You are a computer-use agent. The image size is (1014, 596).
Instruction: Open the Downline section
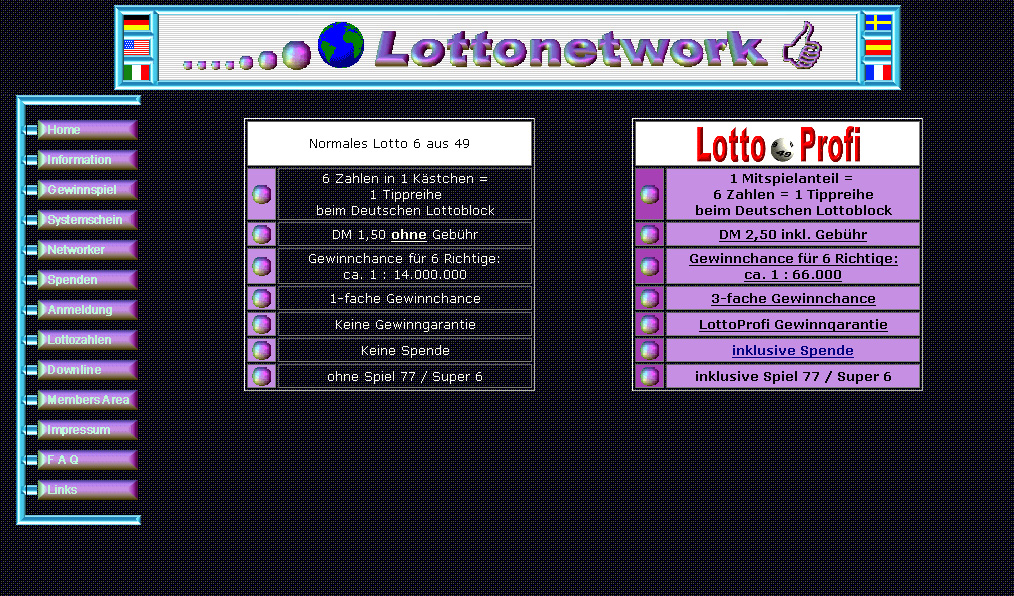[87, 370]
